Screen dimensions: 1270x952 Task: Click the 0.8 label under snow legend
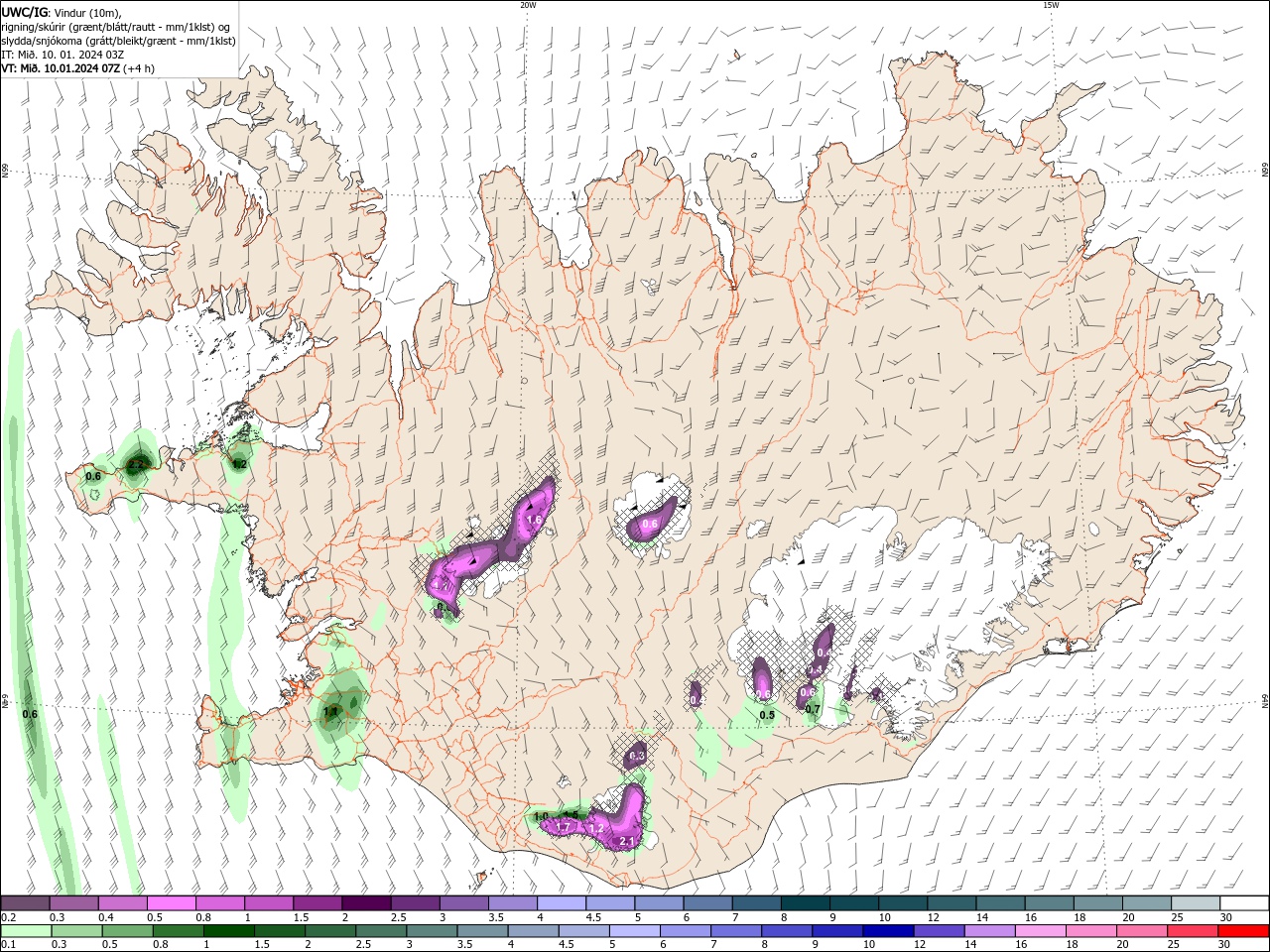click(x=202, y=917)
